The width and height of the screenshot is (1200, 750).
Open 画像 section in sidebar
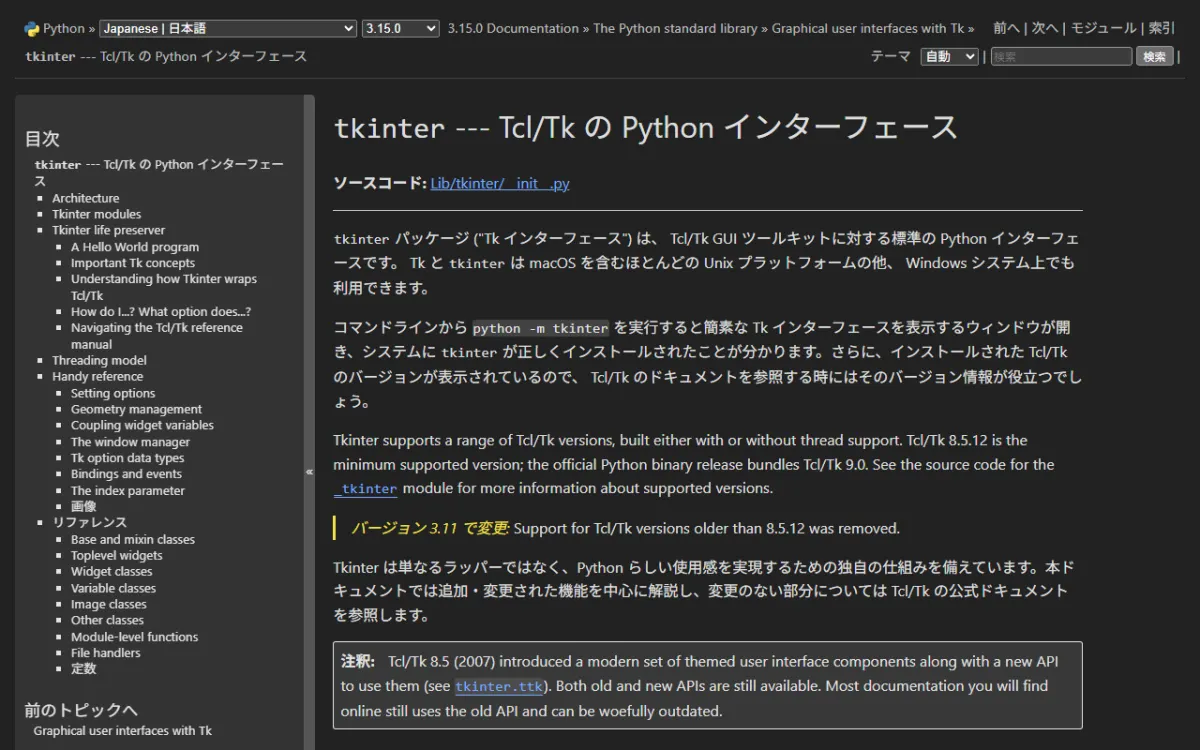(x=84, y=507)
